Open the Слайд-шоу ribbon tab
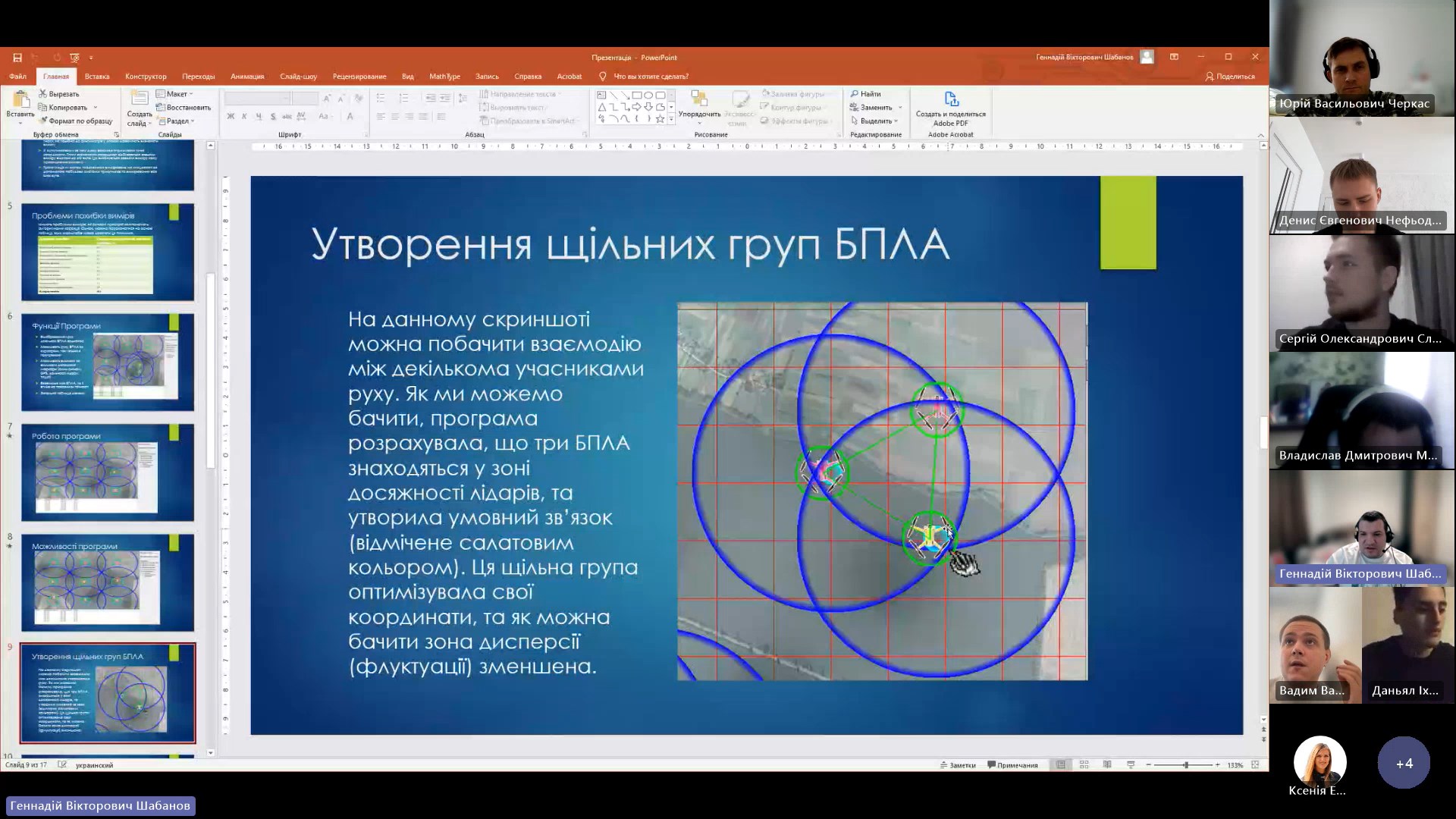Image resolution: width=1456 pixels, height=819 pixels. coord(298,77)
